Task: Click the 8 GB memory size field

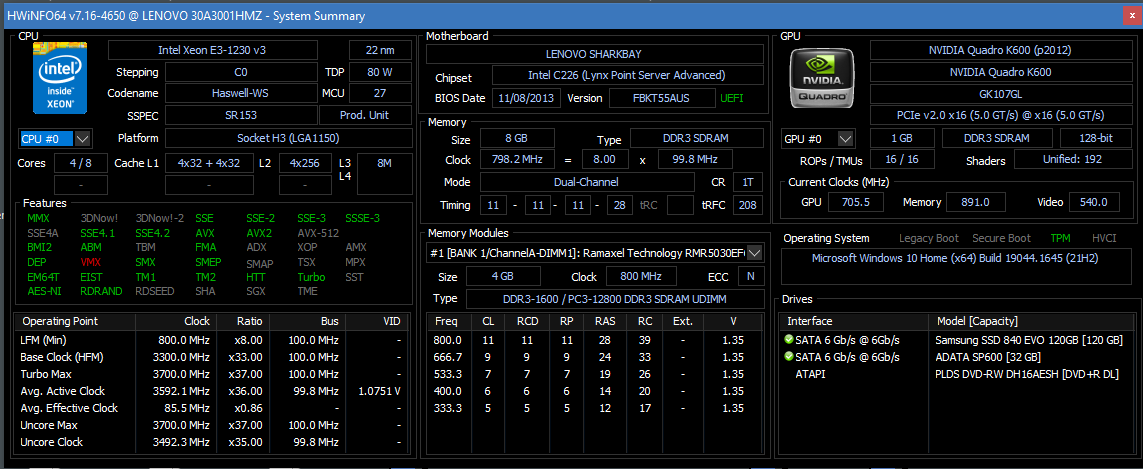Action: [x=518, y=139]
